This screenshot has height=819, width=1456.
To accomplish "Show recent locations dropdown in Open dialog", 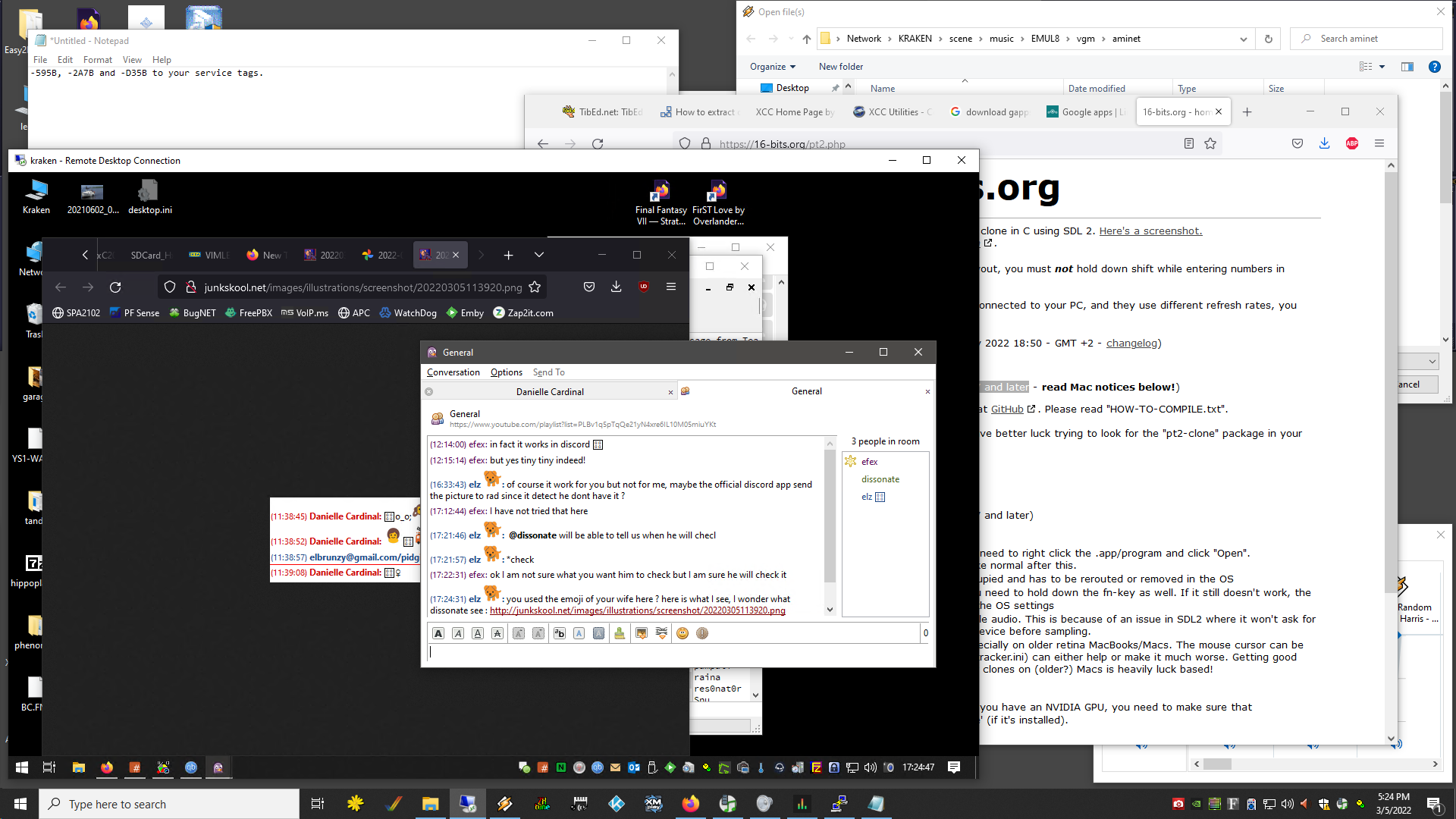I will point(791,39).
